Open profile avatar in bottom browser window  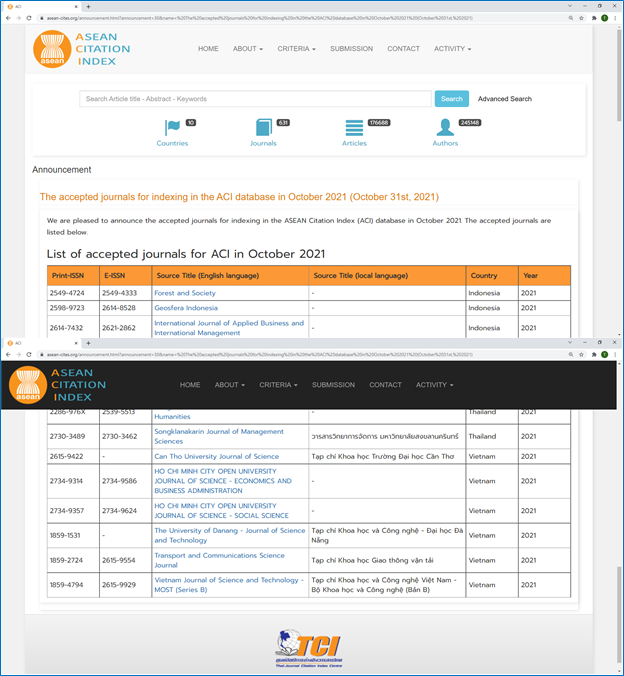(605, 354)
